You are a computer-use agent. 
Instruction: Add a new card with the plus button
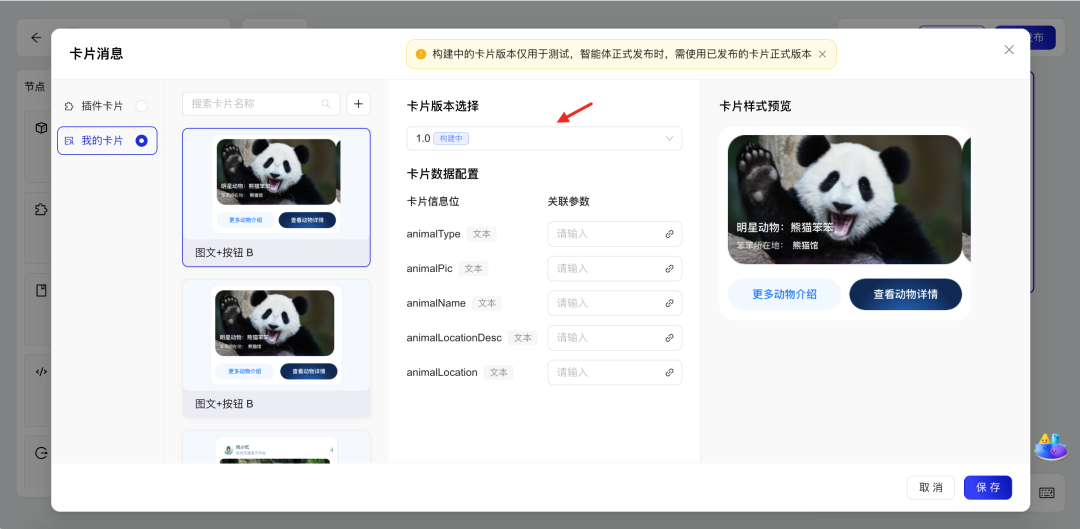click(358, 104)
